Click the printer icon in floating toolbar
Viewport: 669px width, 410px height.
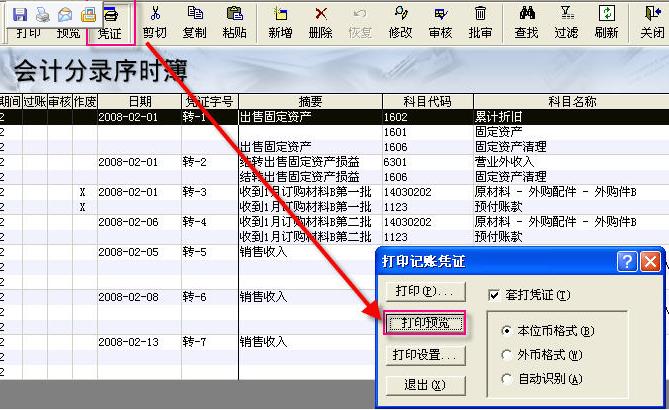pyautogui.click(x=42, y=15)
